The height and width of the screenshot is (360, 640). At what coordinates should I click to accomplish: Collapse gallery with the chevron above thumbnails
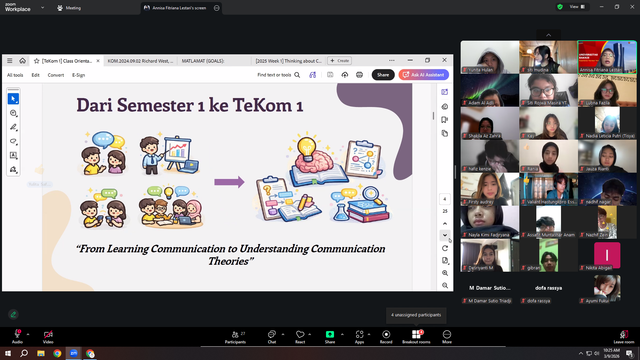pos(548,35)
